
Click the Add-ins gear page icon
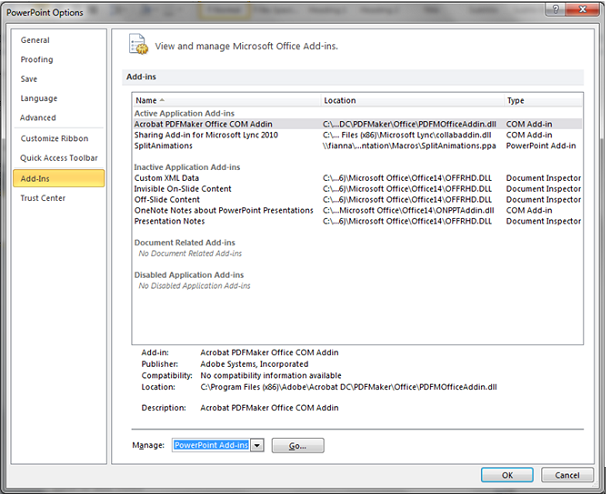tap(139, 45)
